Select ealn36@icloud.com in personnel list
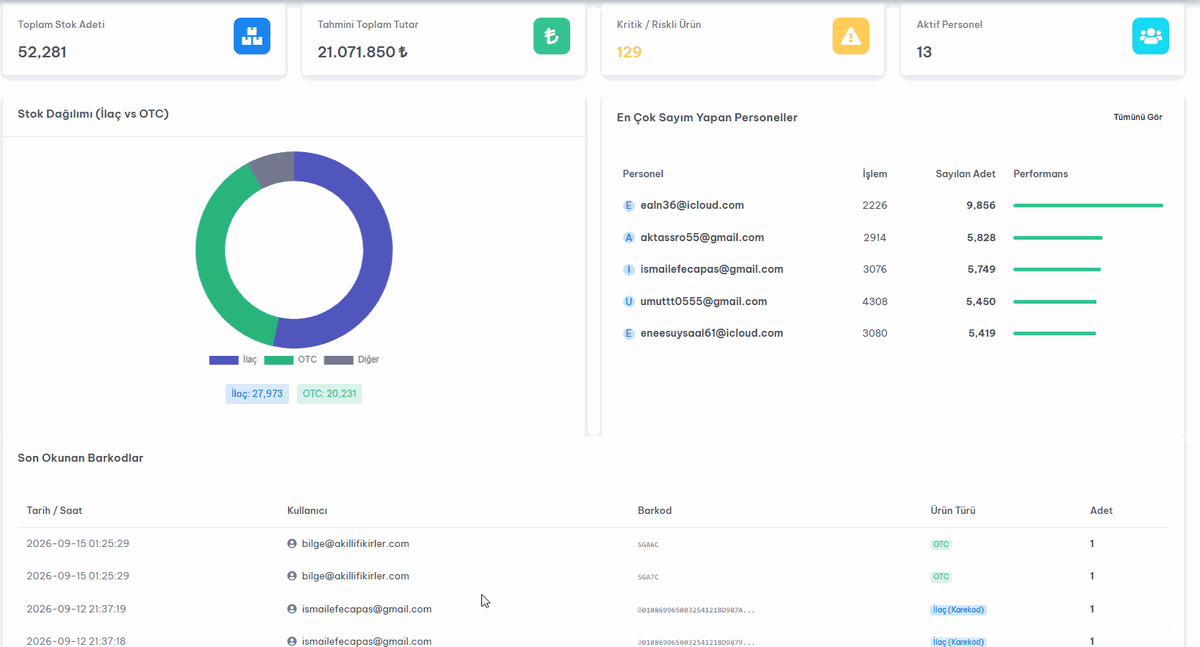Screen dimensions: 1200x647 pyautogui.click(x=692, y=206)
